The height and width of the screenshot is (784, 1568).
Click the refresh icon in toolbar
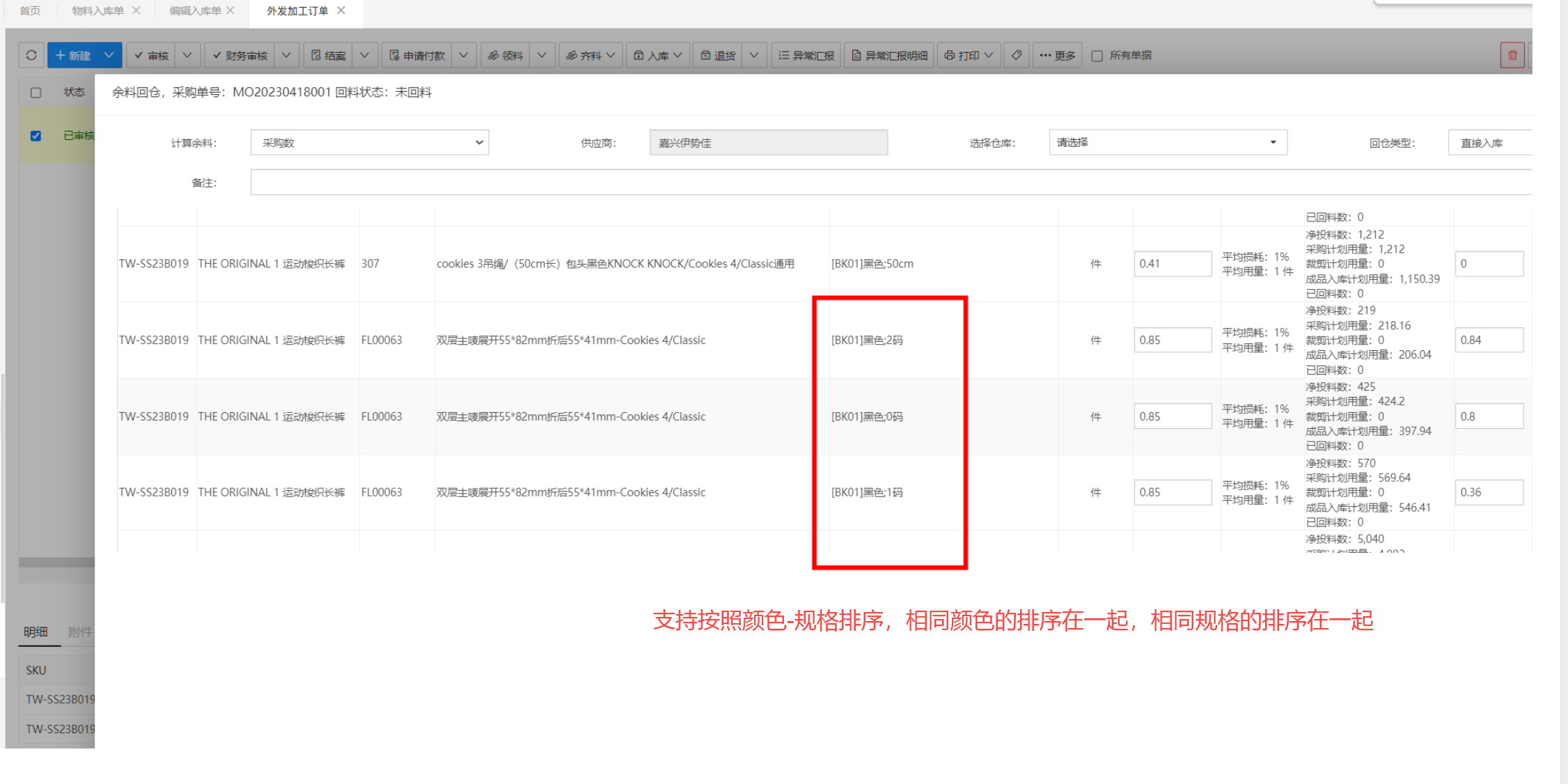(31, 55)
